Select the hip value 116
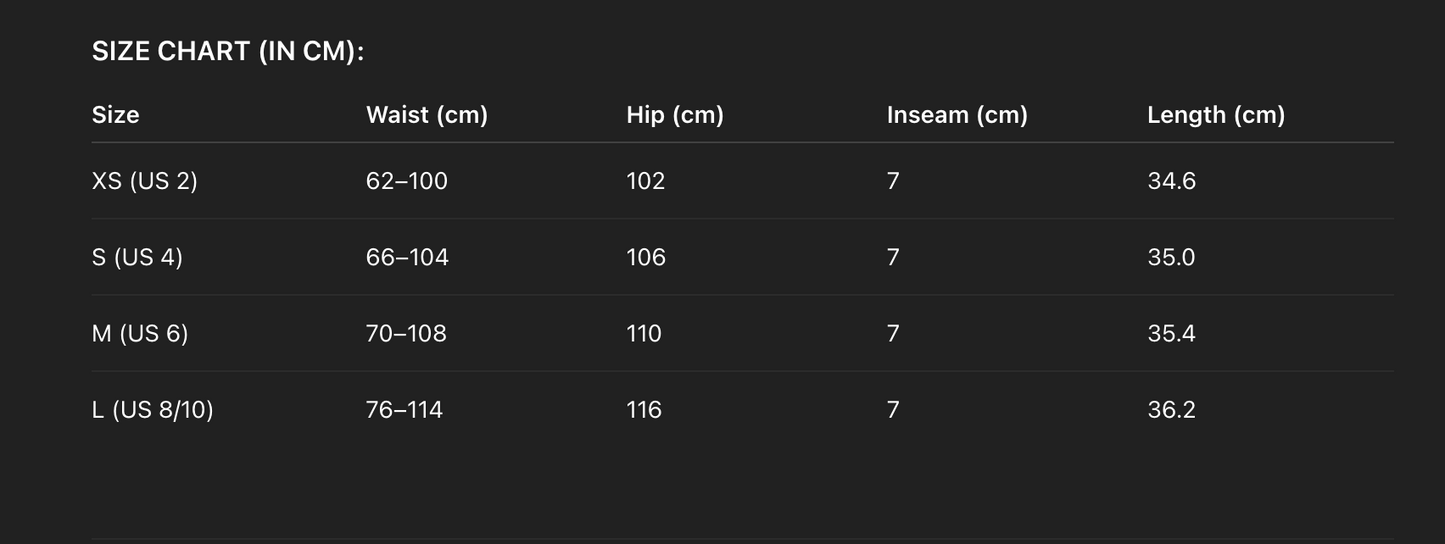Screen dimensions: 1445x544 (644, 410)
